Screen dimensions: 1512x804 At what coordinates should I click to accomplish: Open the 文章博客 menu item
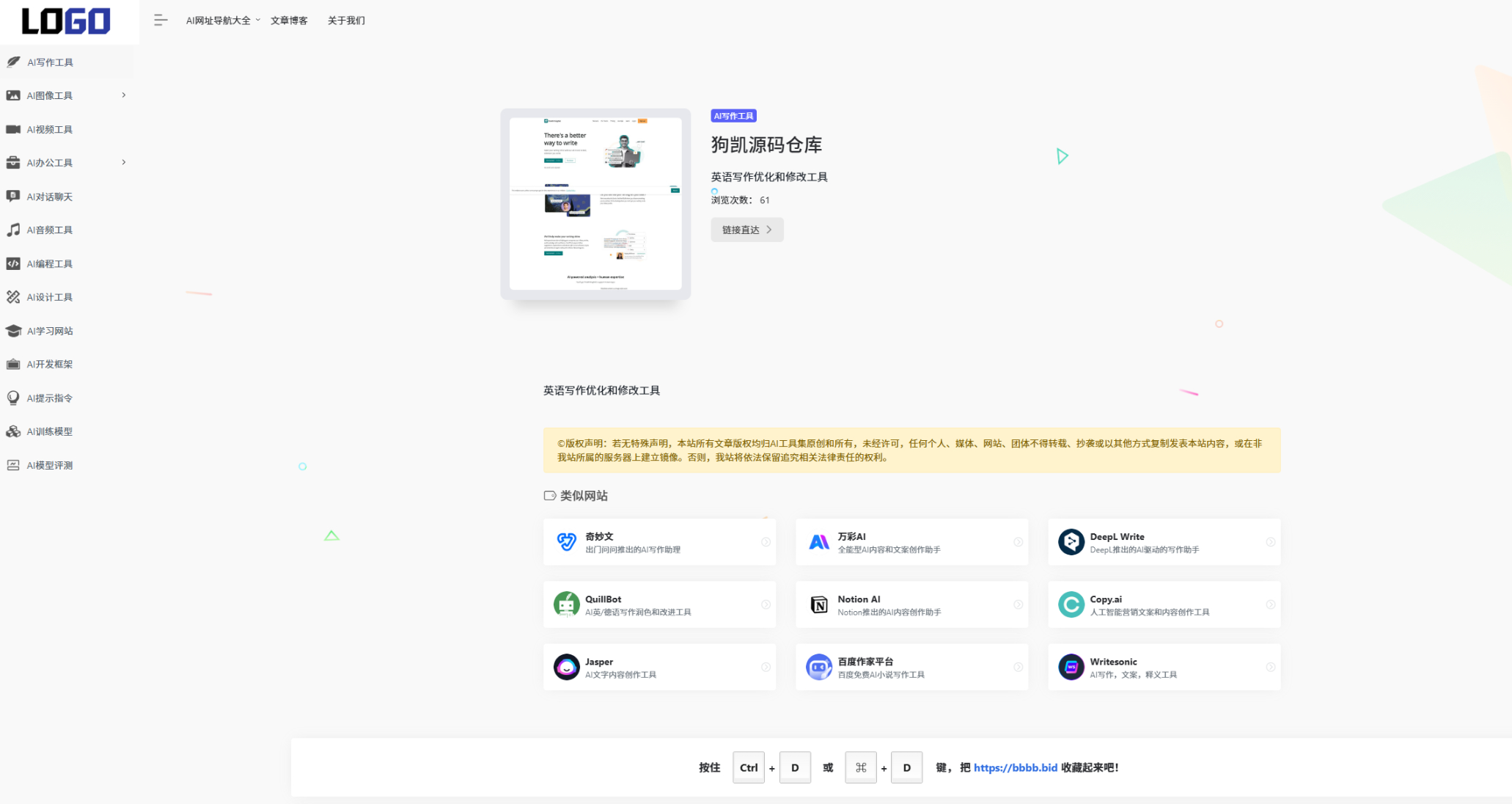[x=289, y=21]
